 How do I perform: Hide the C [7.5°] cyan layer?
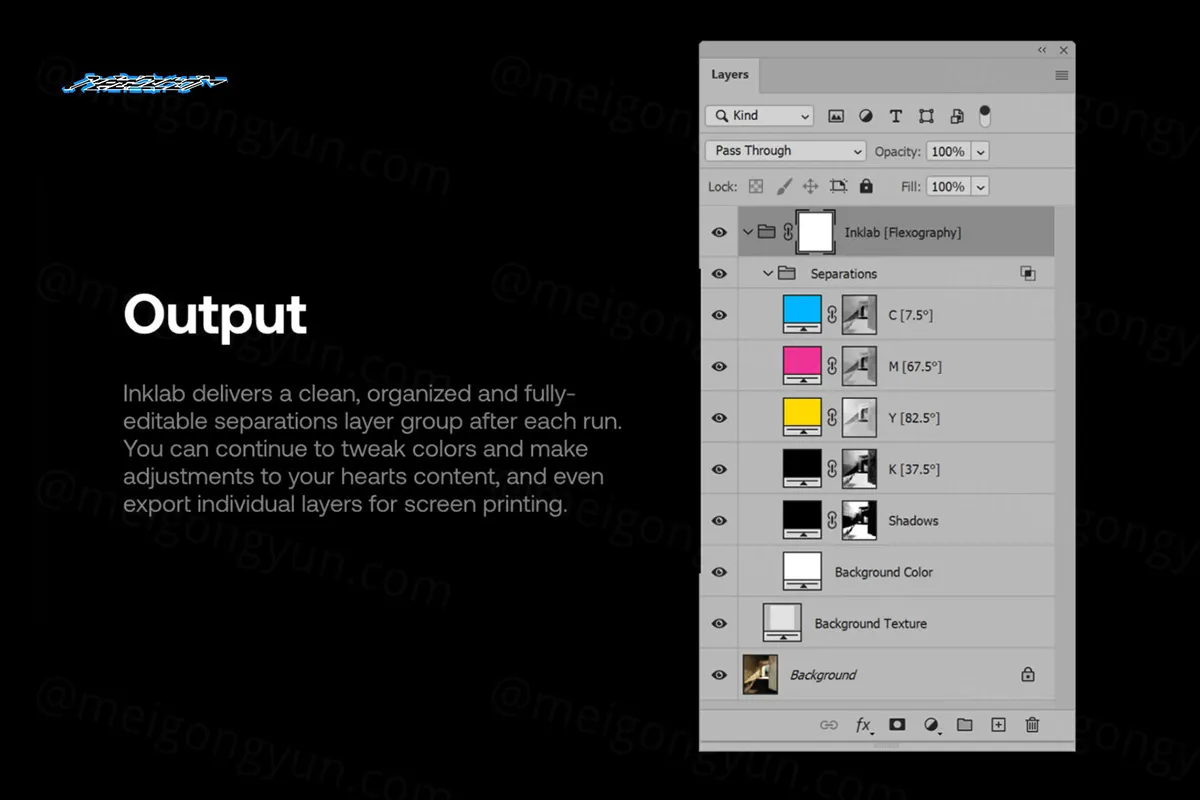(719, 315)
